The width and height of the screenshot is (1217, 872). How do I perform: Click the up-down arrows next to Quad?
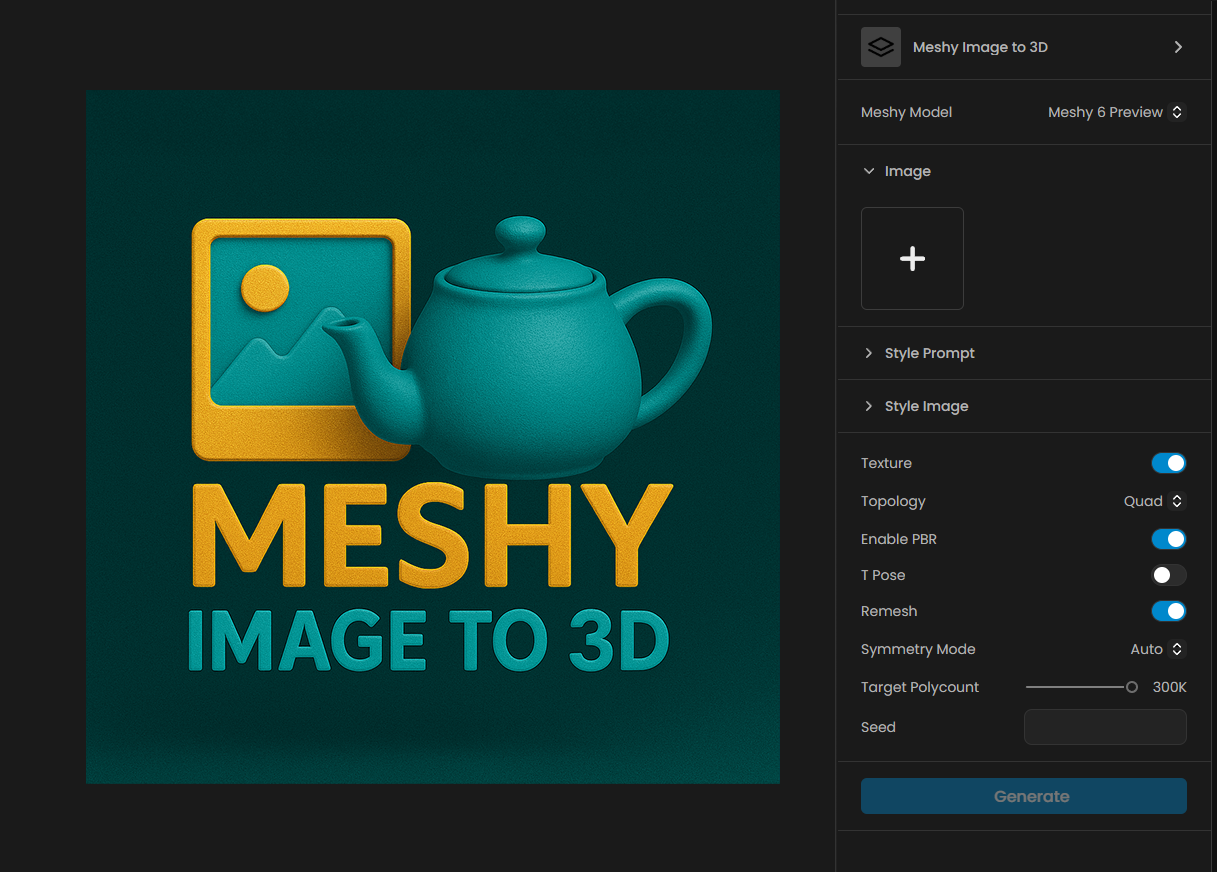pyautogui.click(x=1177, y=501)
